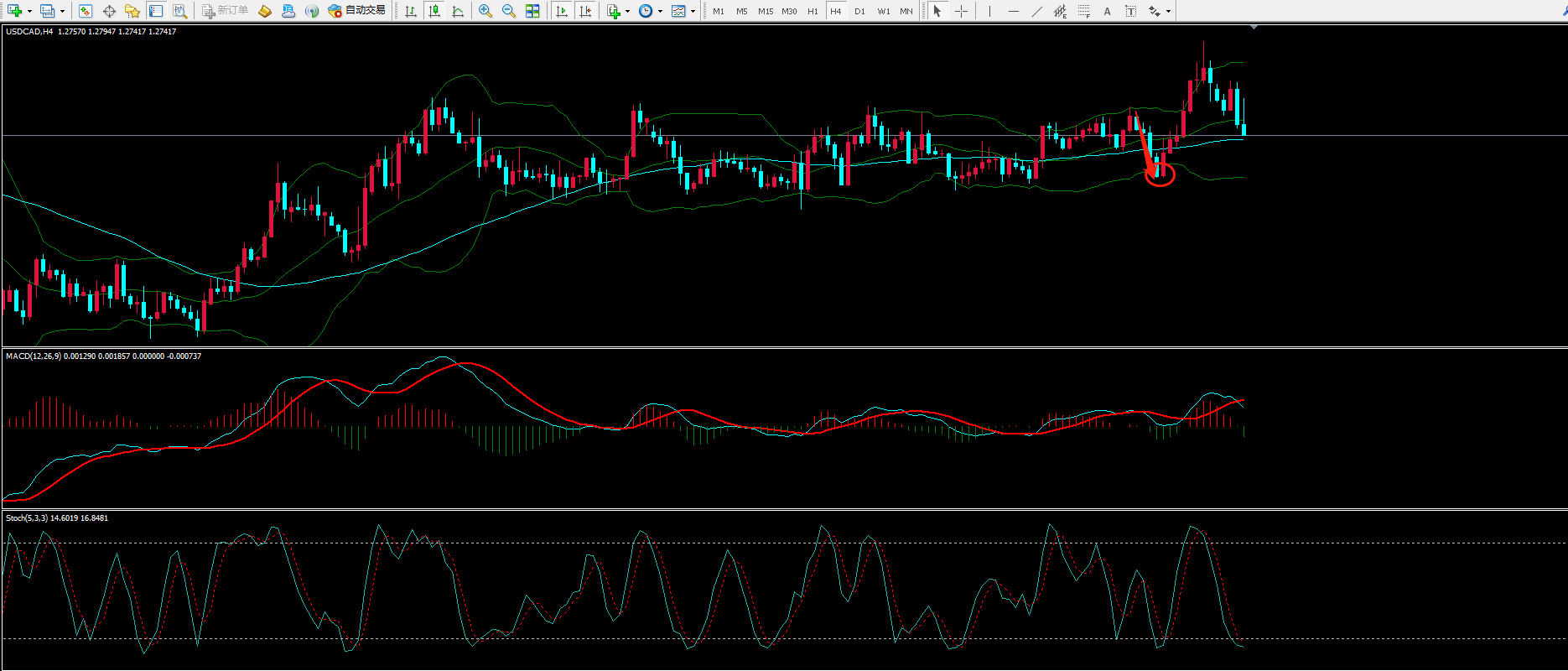Screen dimensions: 1568x671
Task: Select the Crosshair cursor tool
Action: 961,11
